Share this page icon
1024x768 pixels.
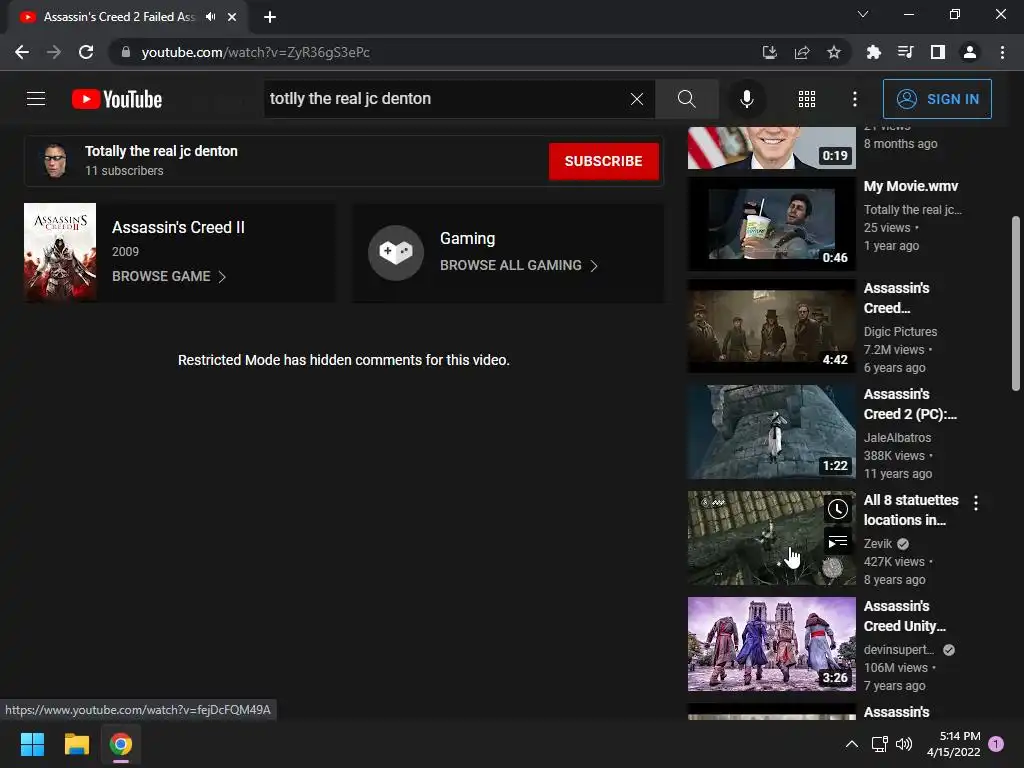tap(802, 52)
